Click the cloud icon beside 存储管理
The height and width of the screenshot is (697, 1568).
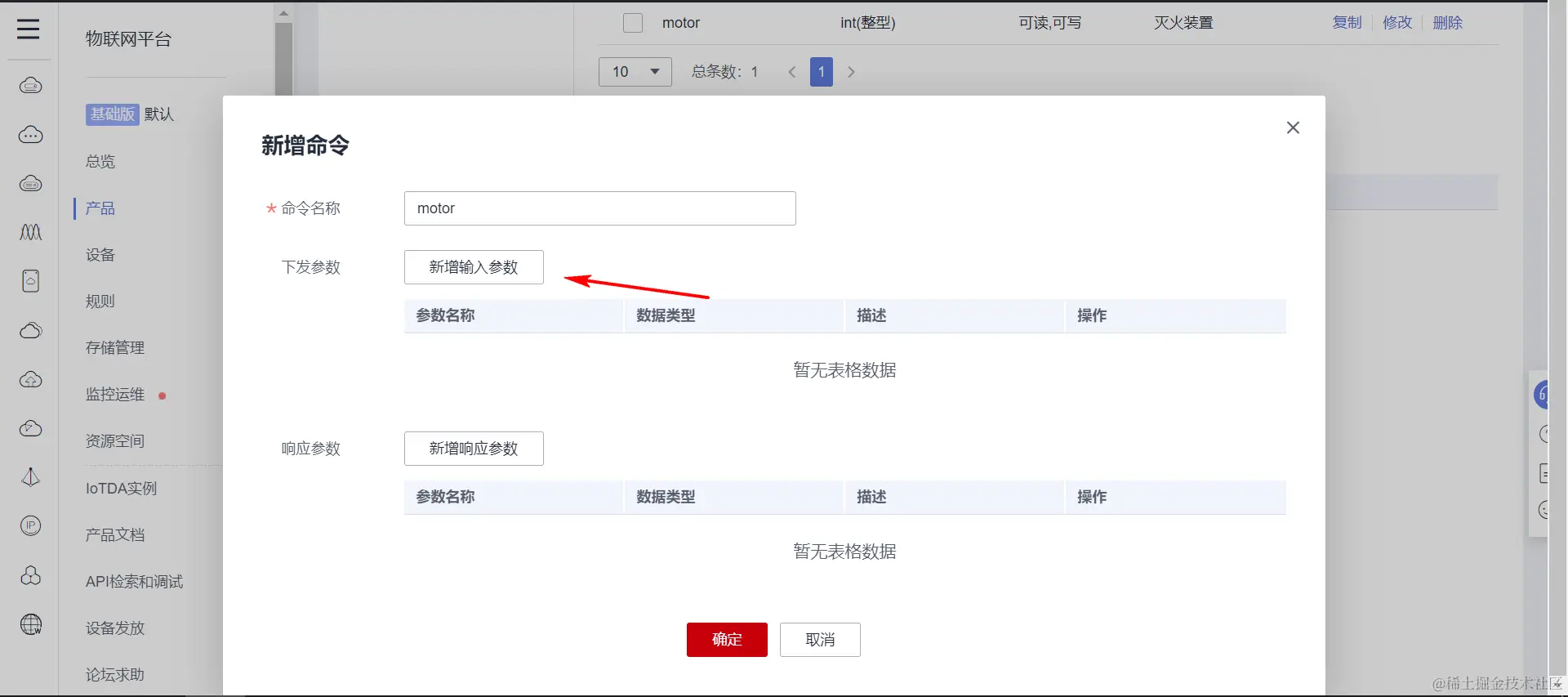pos(31,330)
